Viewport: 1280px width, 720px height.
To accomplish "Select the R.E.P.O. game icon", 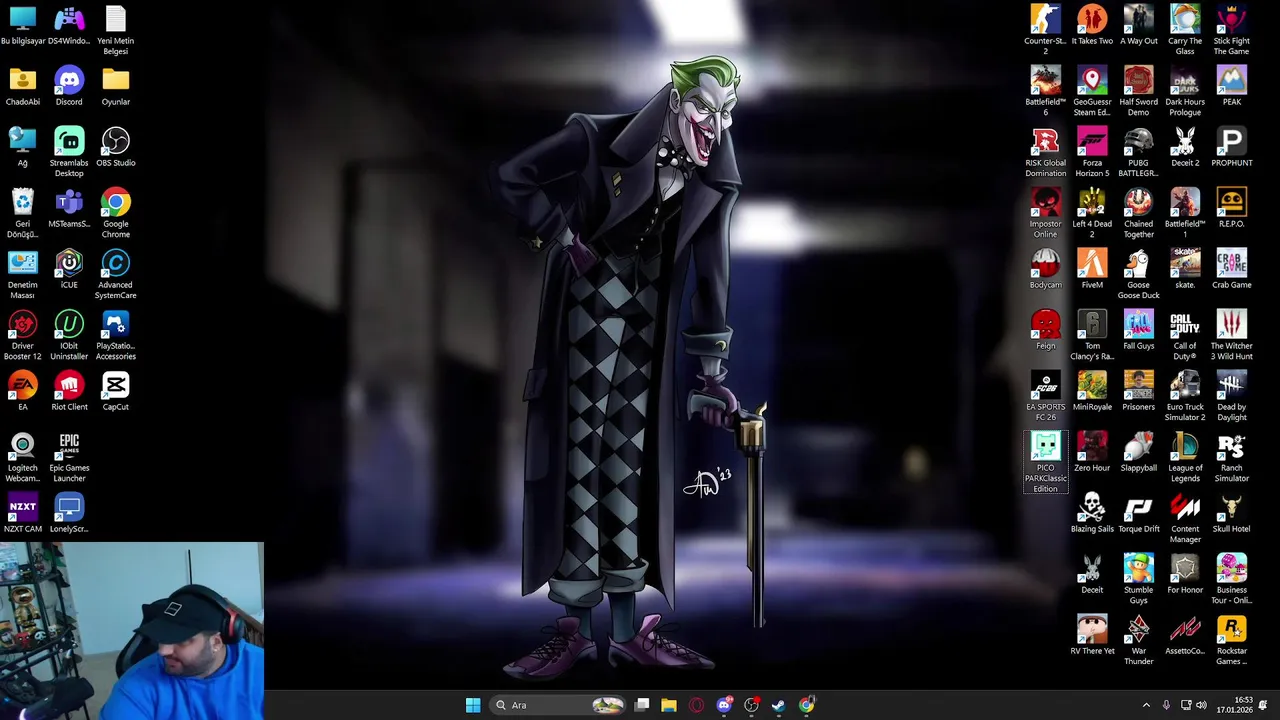I will [x=1231, y=208].
